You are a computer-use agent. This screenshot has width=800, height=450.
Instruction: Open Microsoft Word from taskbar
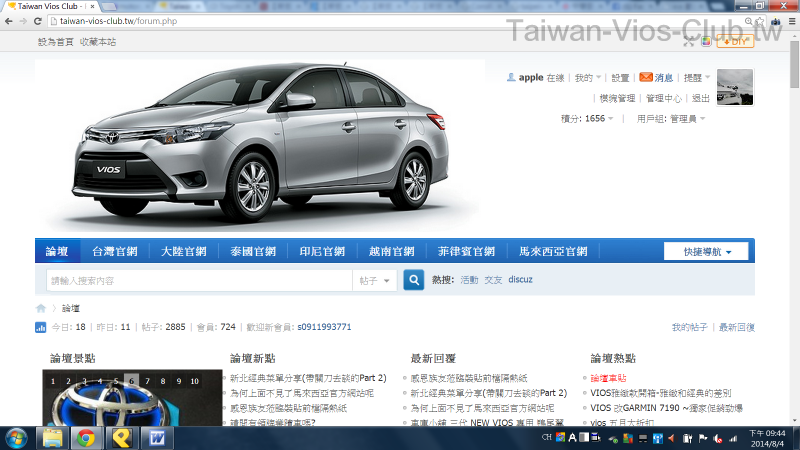click(157, 438)
